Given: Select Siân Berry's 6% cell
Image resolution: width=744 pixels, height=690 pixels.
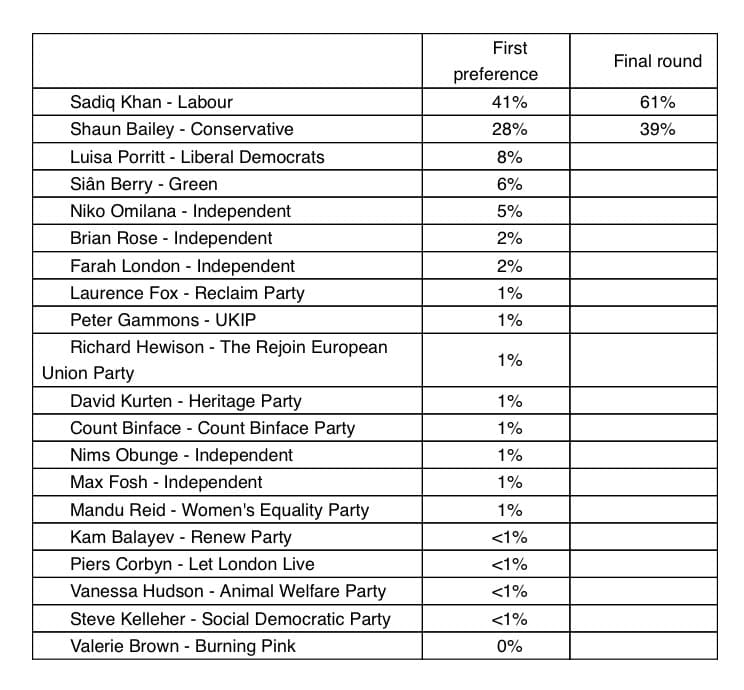Looking at the screenshot, I should 496,184.
